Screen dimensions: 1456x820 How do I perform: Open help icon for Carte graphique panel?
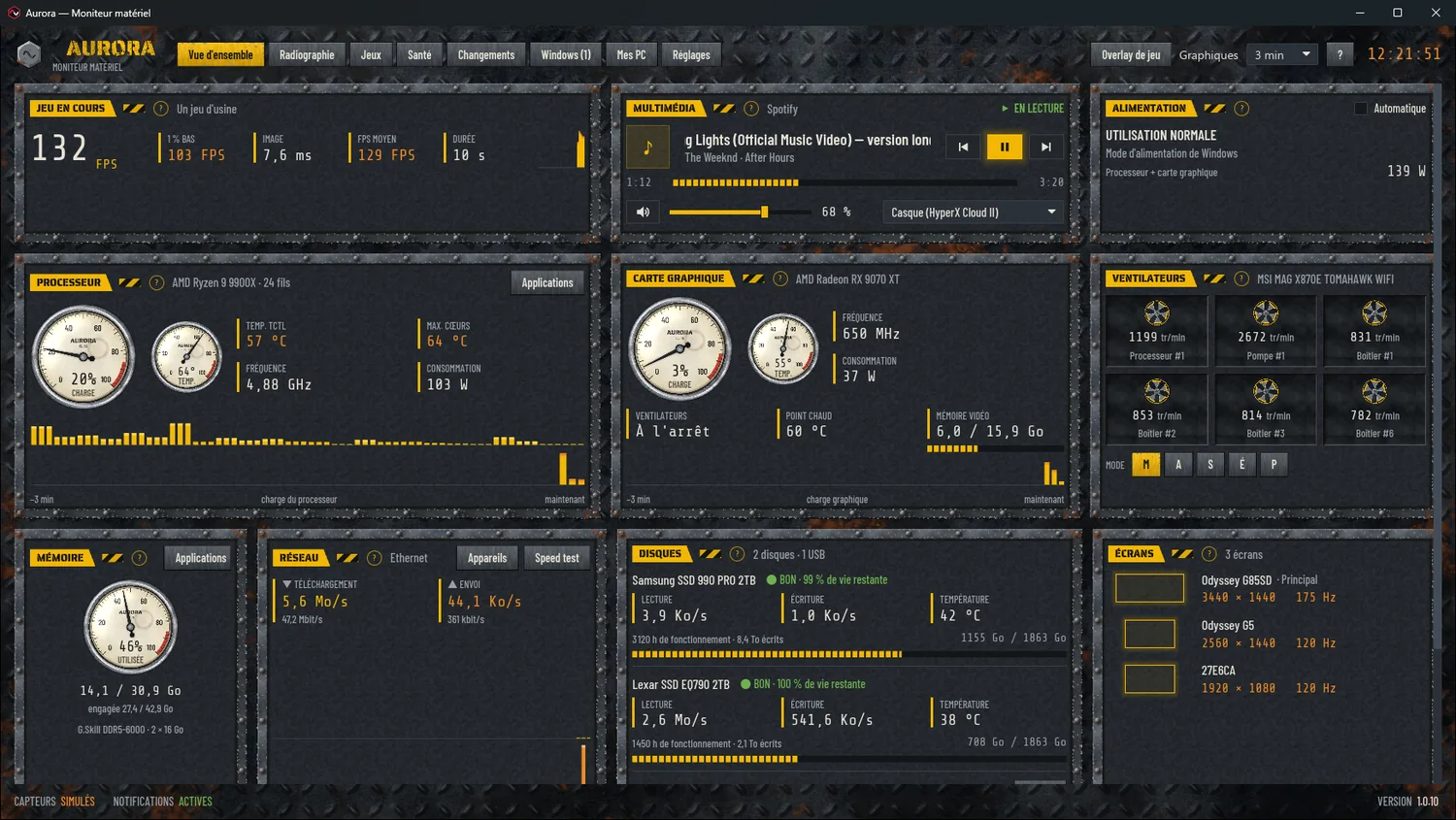point(779,279)
